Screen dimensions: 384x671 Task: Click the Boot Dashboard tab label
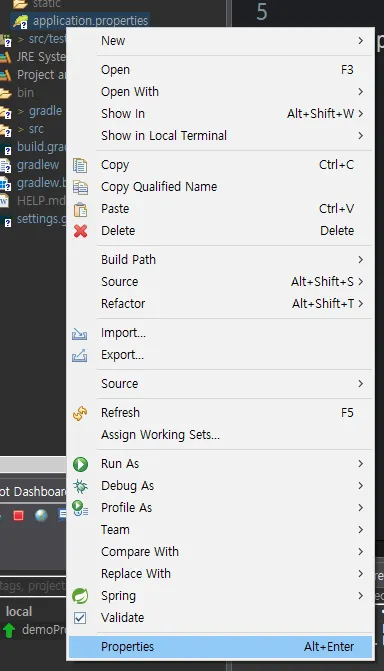click(x=33, y=492)
